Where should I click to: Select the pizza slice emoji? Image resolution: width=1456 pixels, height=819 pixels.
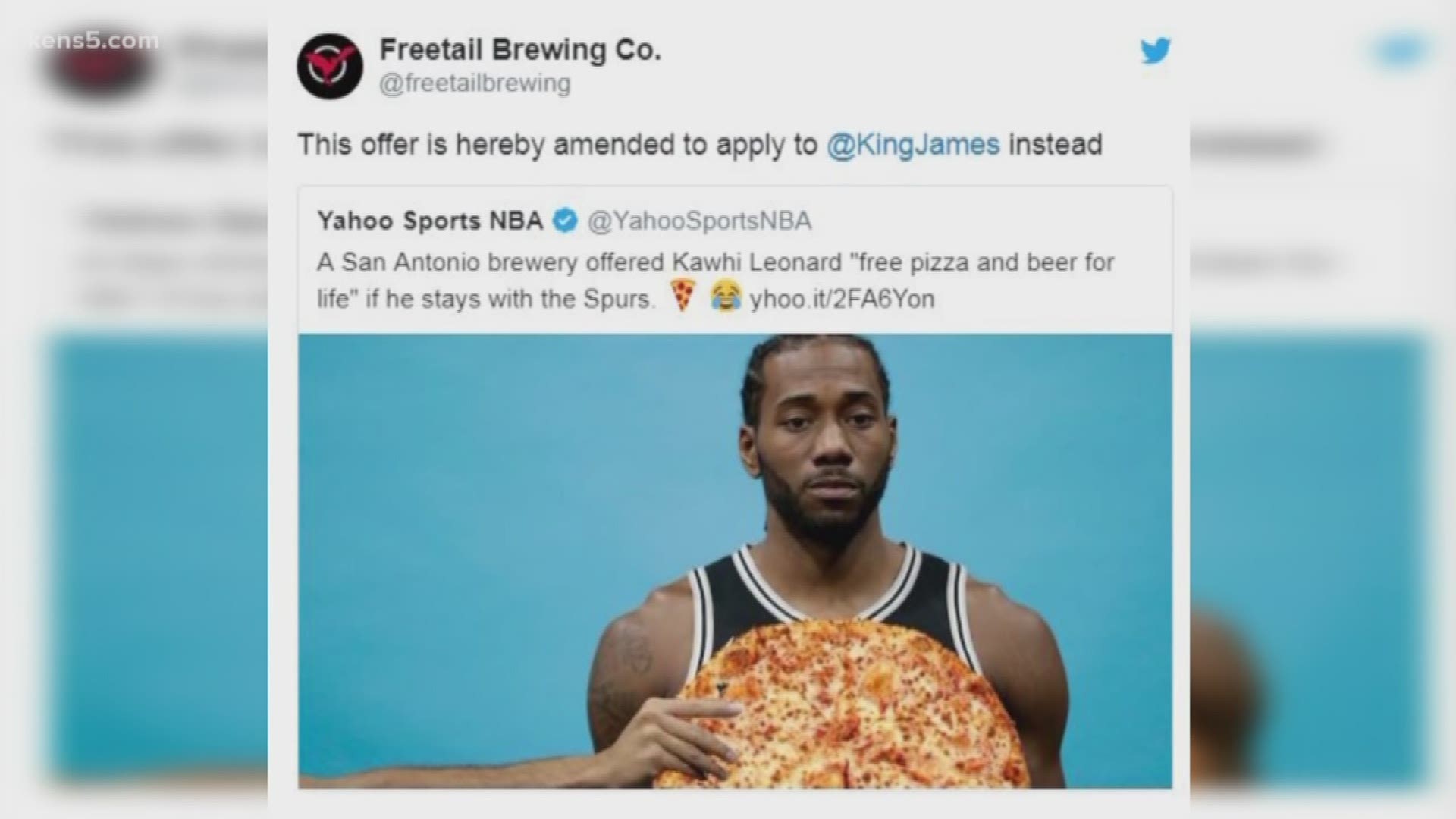pos(683,297)
